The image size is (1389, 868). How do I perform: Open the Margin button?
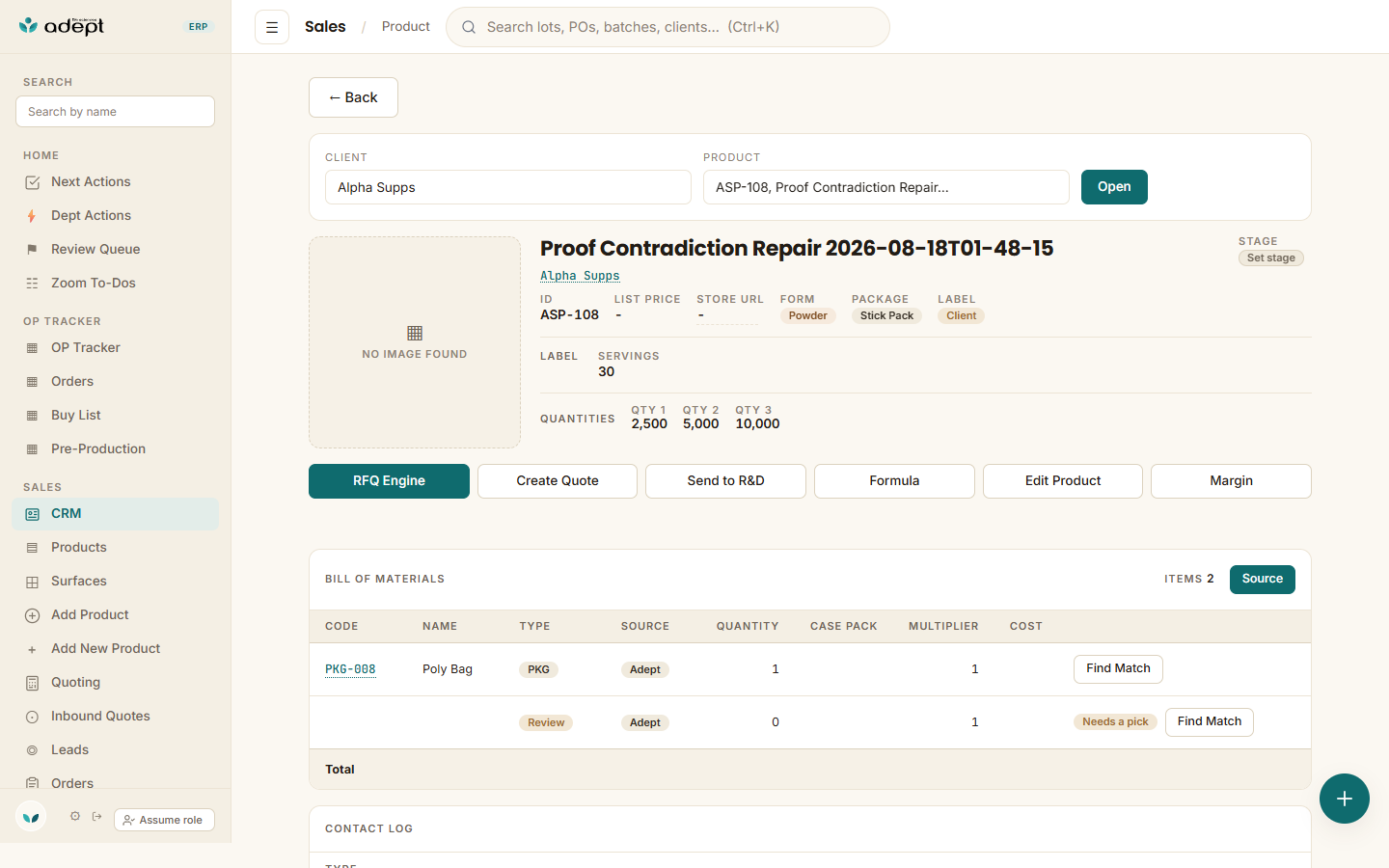(1231, 481)
